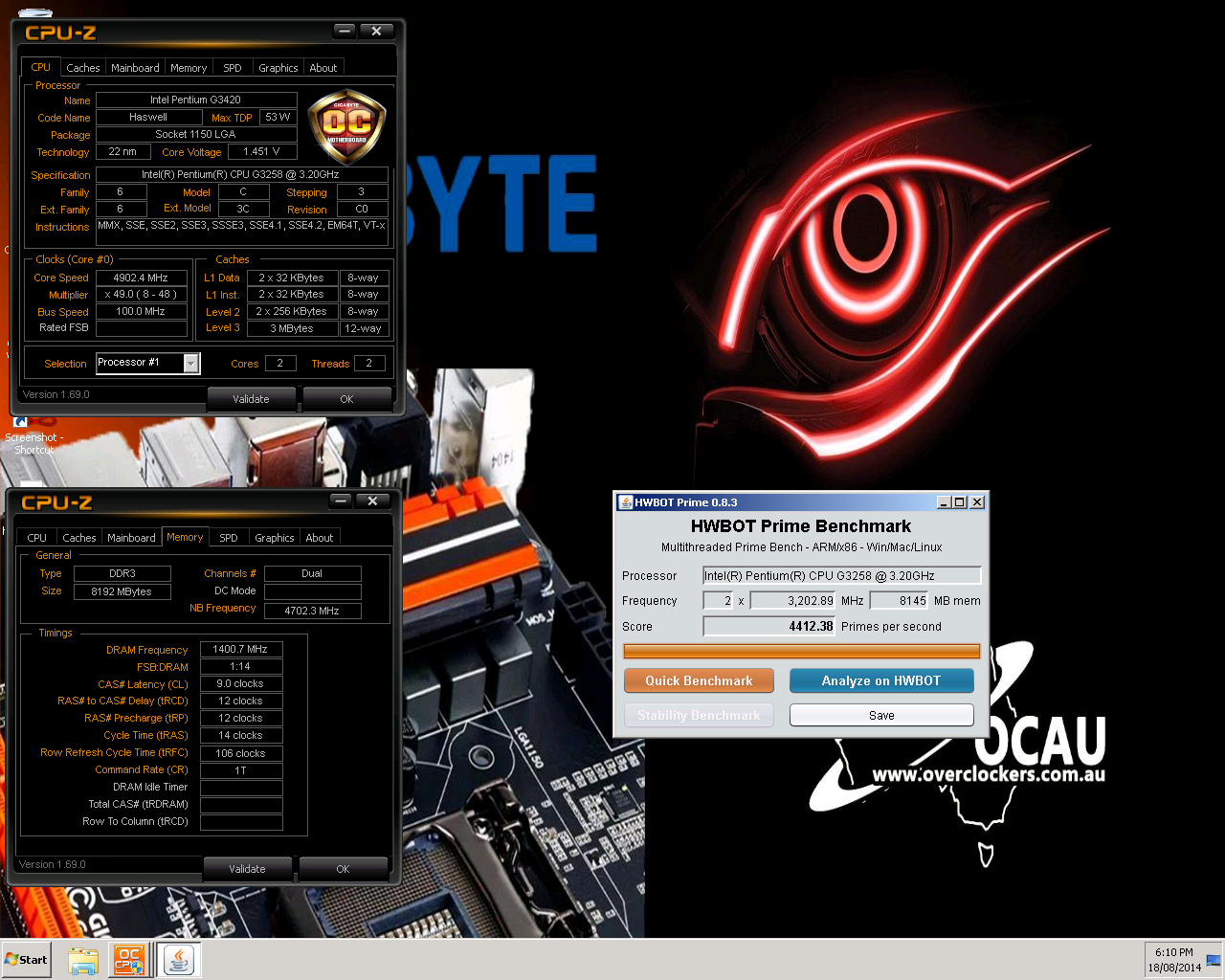Viewport: 1225px width, 980px height.
Task: Click the CAS# Latency value 9.0 clocks
Action: click(240, 683)
